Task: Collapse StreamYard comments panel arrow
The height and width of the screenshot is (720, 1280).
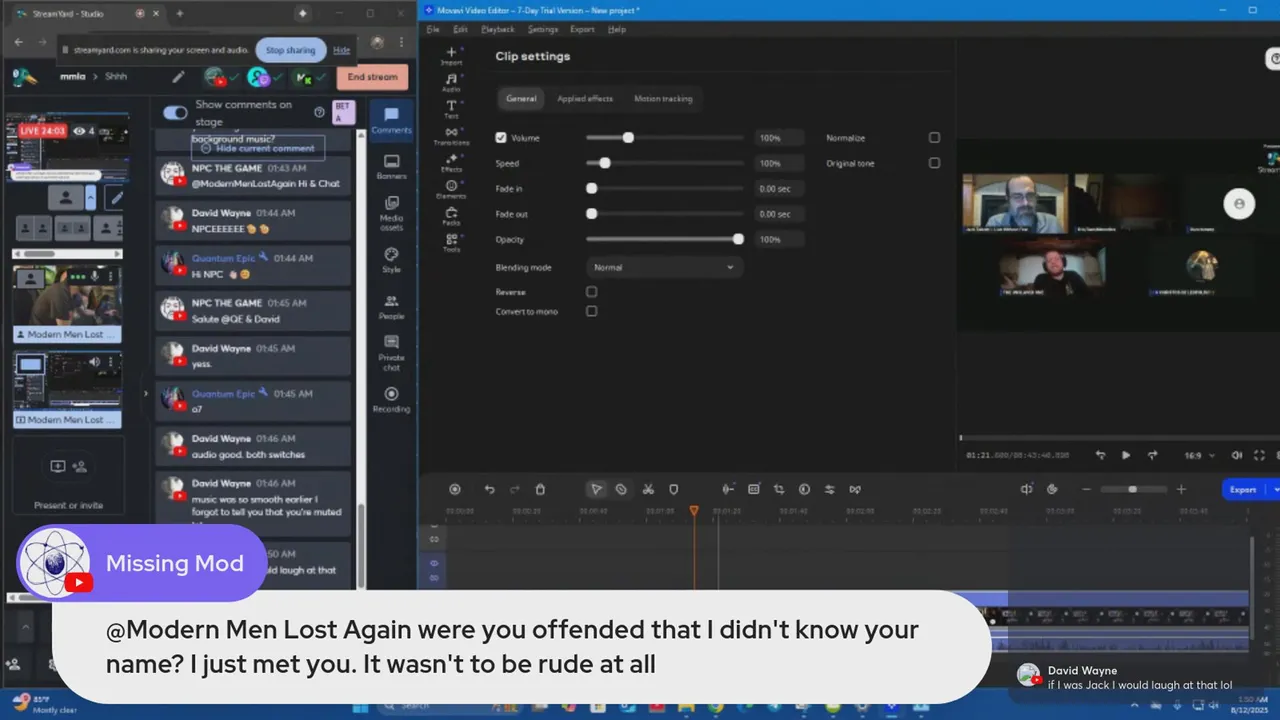Action: coord(146,393)
